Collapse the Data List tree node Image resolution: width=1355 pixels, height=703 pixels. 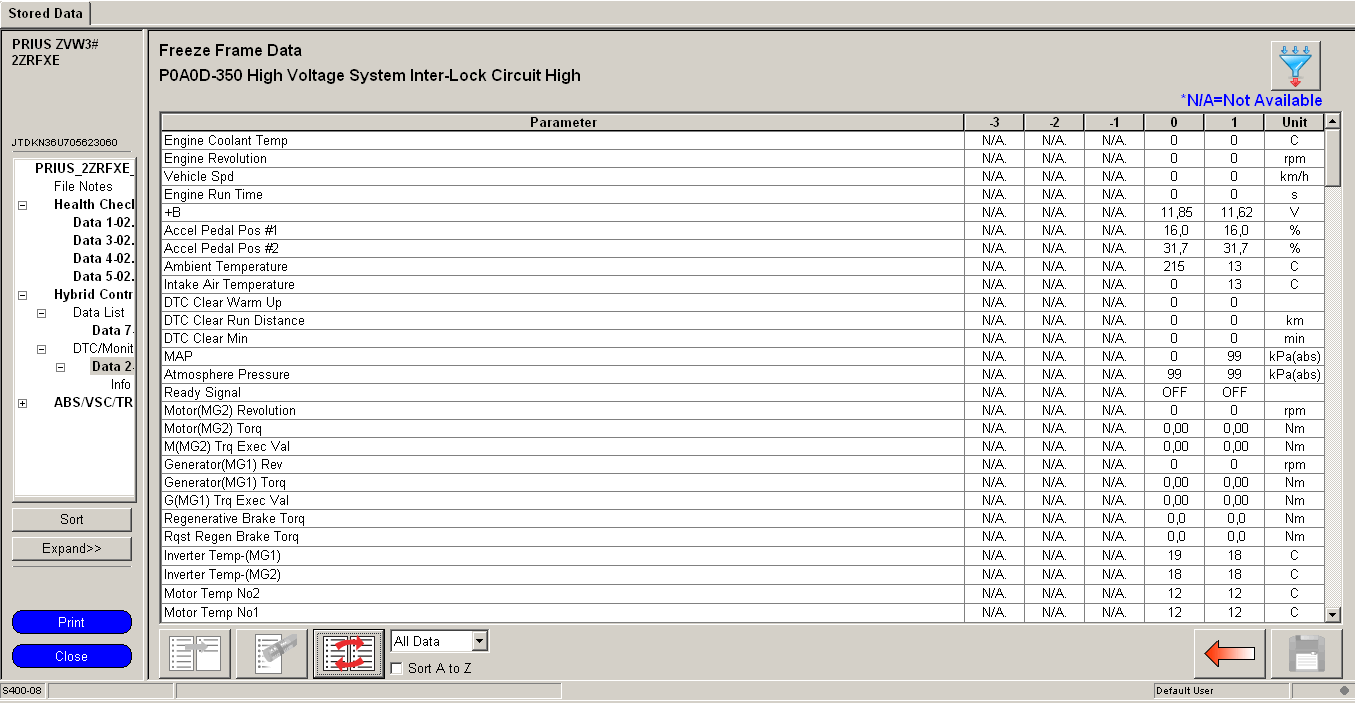click(42, 313)
